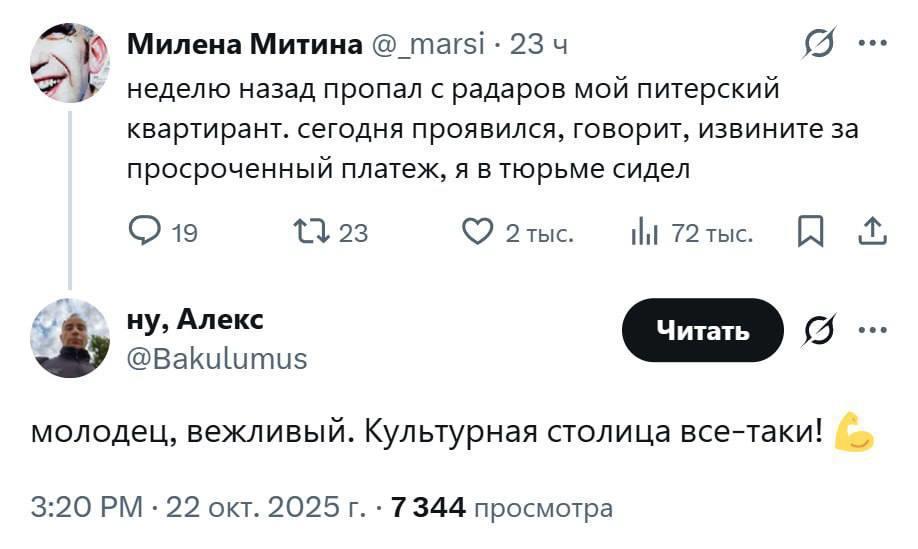This screenshot has height=549, width=918.
Task: Click the ну, Алекс display name
Action: click(x=196, y=319)
